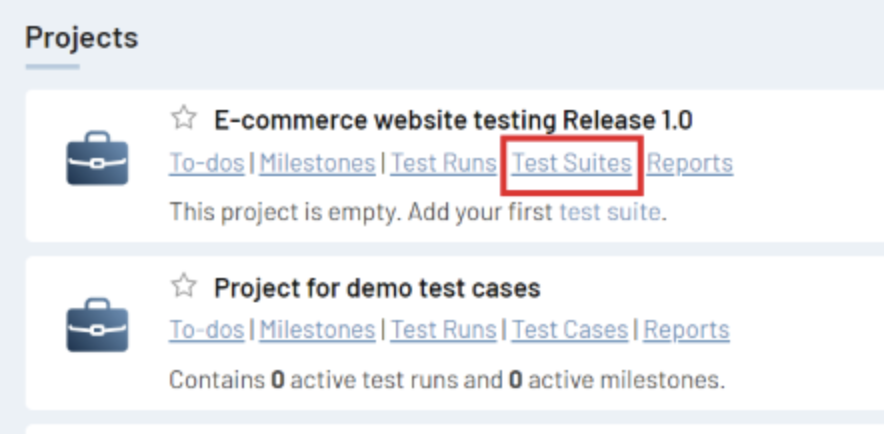Click the E-commerce project briefcase icon
Image resolution: width=884 pixels, height=434 pixels.
click(x=97, y=164)
